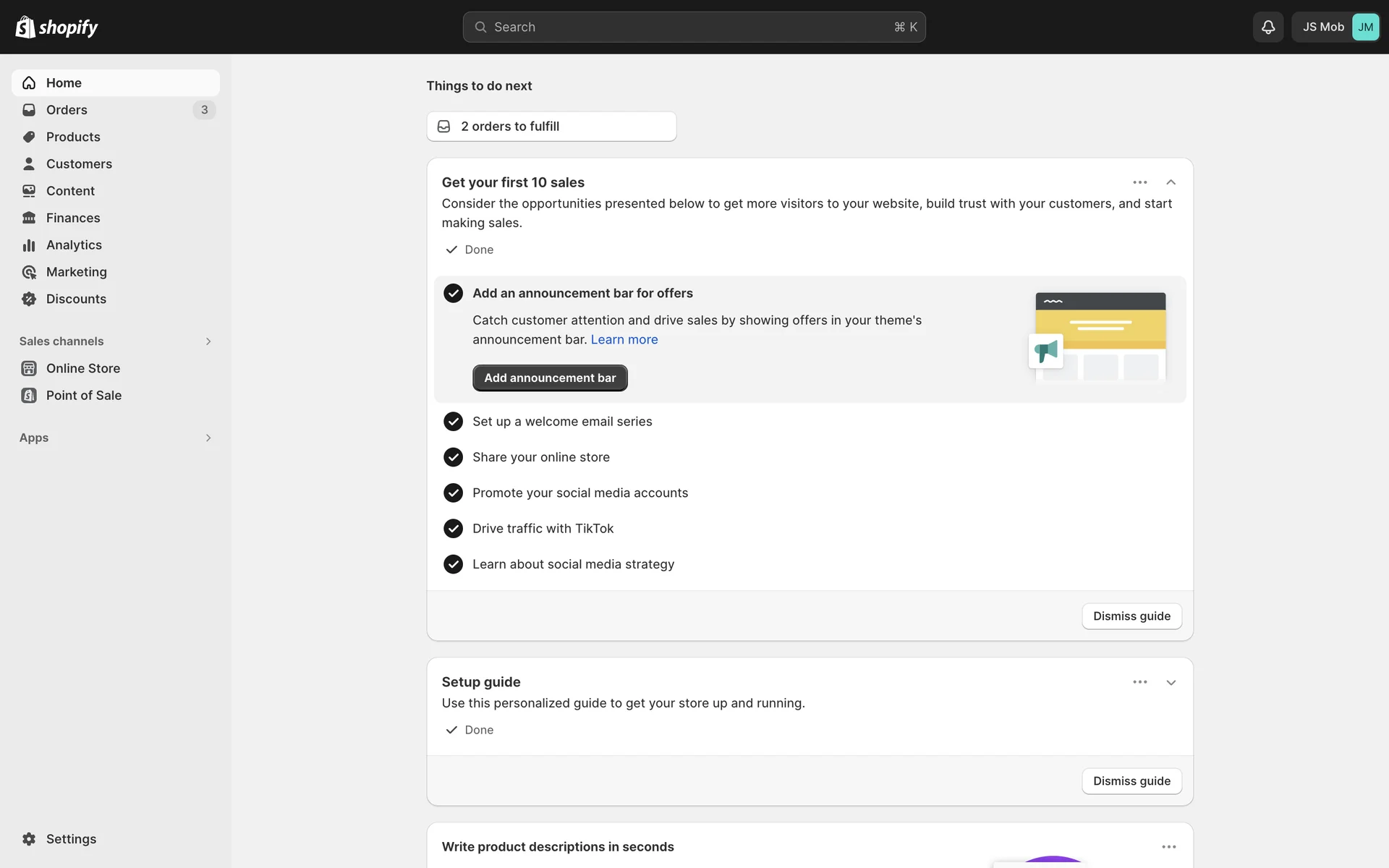1389x868 pixels.
Task: Toggle the announcement bar task checkmark
Action: pos(453,293)
